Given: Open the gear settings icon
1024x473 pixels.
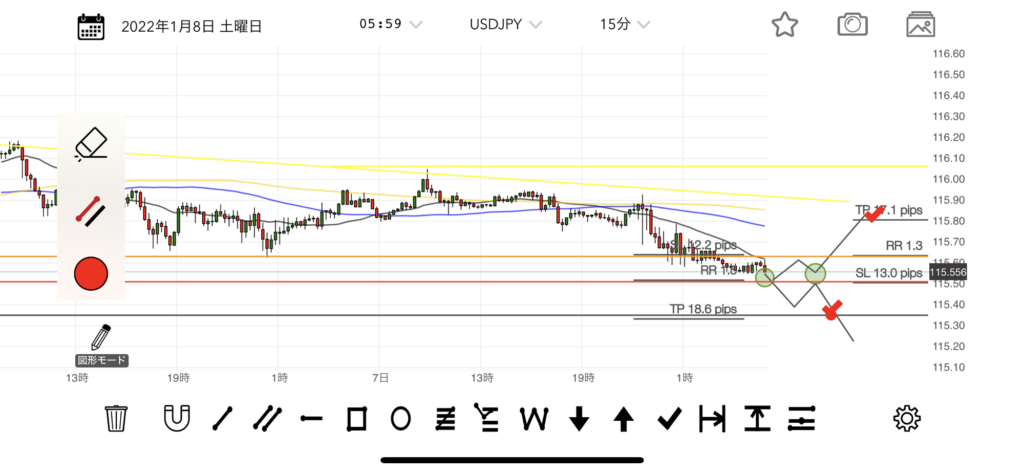Looking at the screenshot, I should [x=906, y=418].
